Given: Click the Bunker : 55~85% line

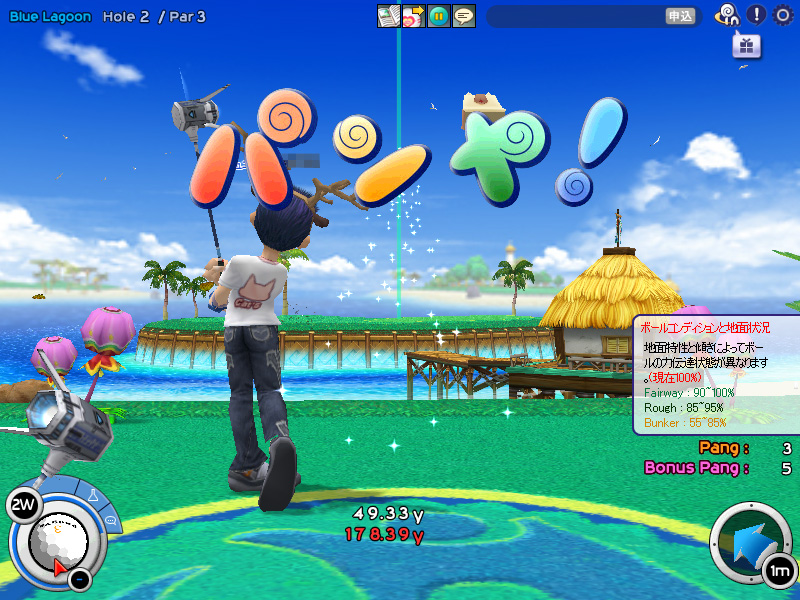Looking at the screenshot, I should pos(685,422).
